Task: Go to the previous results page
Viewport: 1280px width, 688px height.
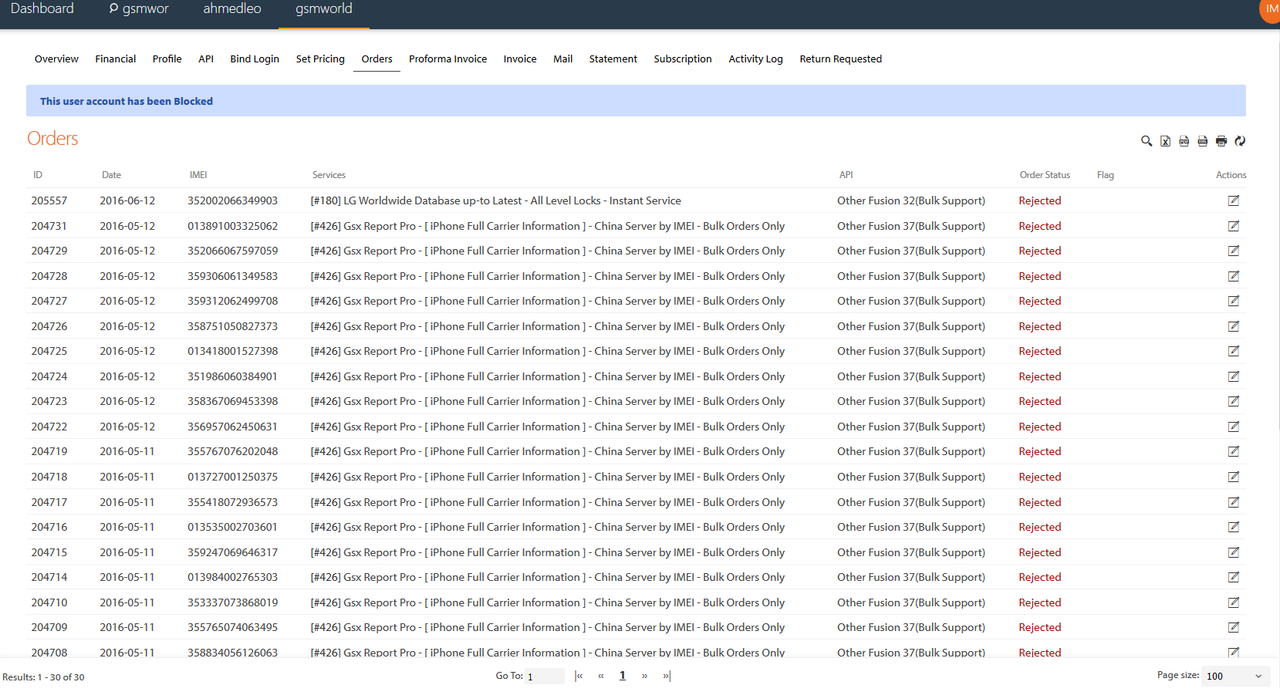Action: (x=601, y=676)
